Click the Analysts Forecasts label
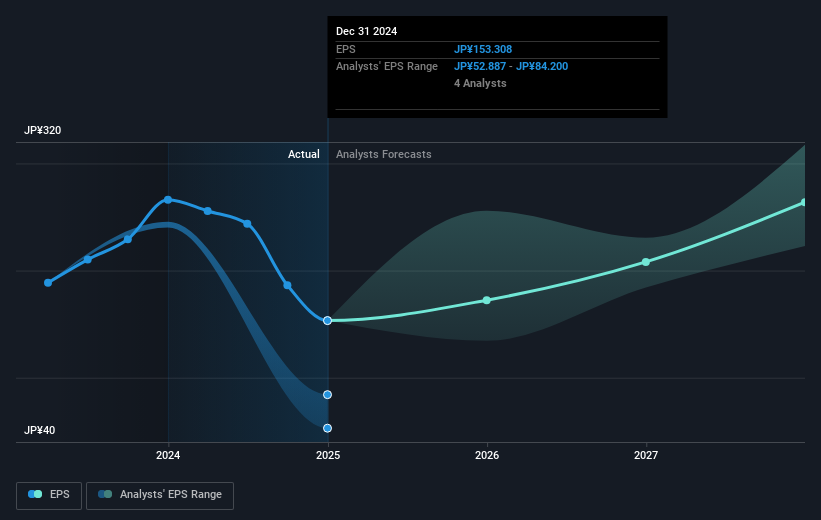The height and width of the screenshot is (520, 821). [x=384, y=154]
